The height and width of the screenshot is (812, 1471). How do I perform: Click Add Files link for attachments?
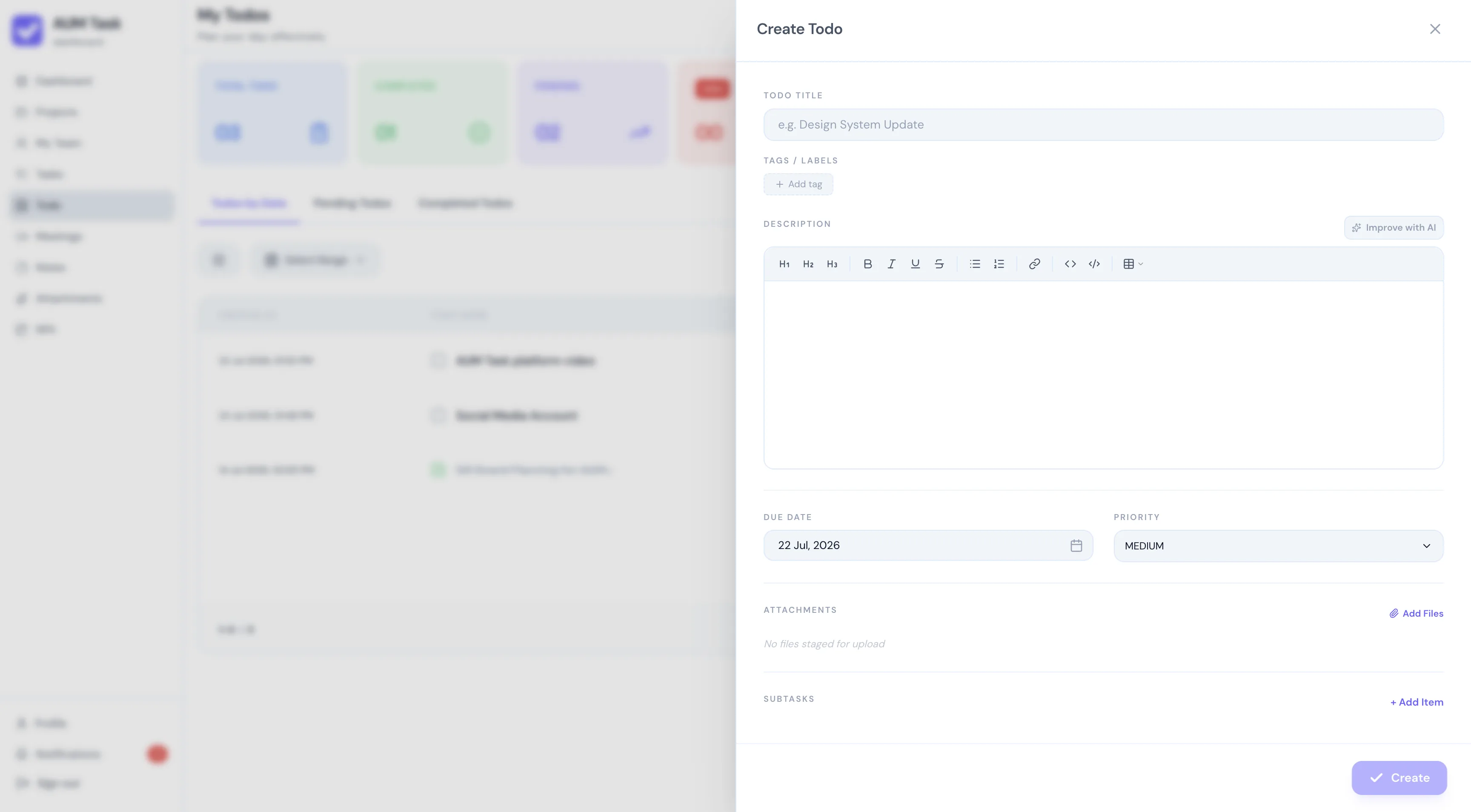(x=1416, y=613)
